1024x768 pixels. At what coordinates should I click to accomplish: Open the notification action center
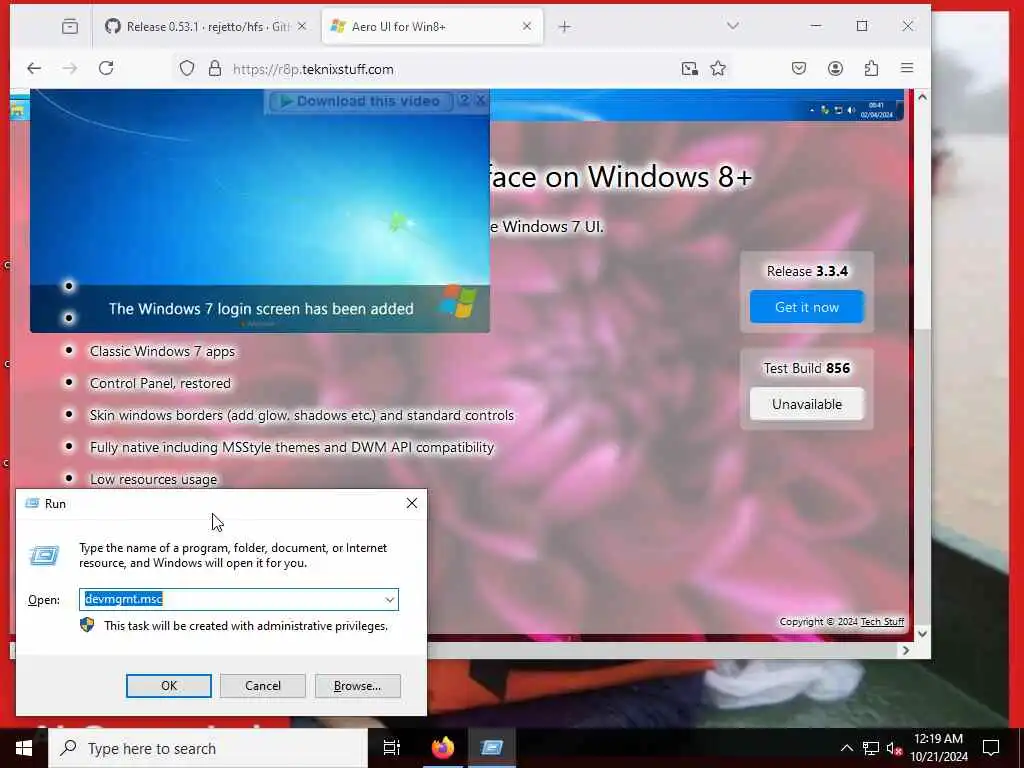point(991,748)
